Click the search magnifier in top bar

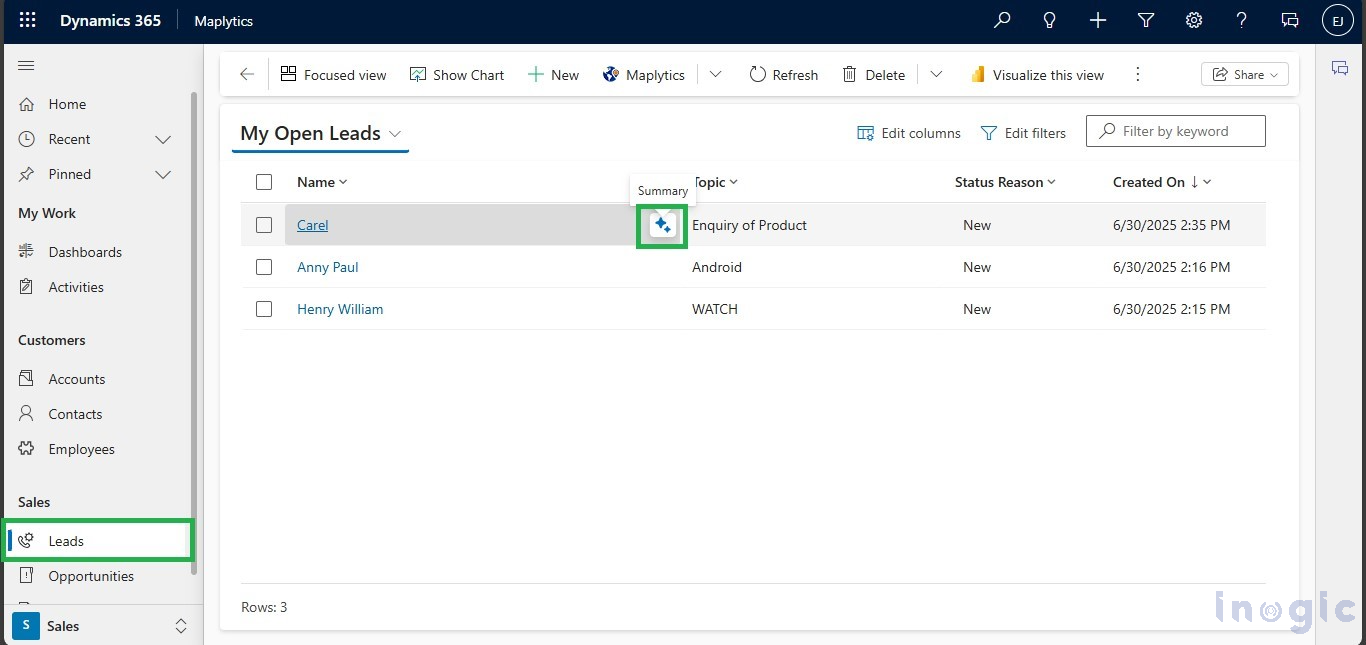pyautogui.click(x=1002, y=20)
